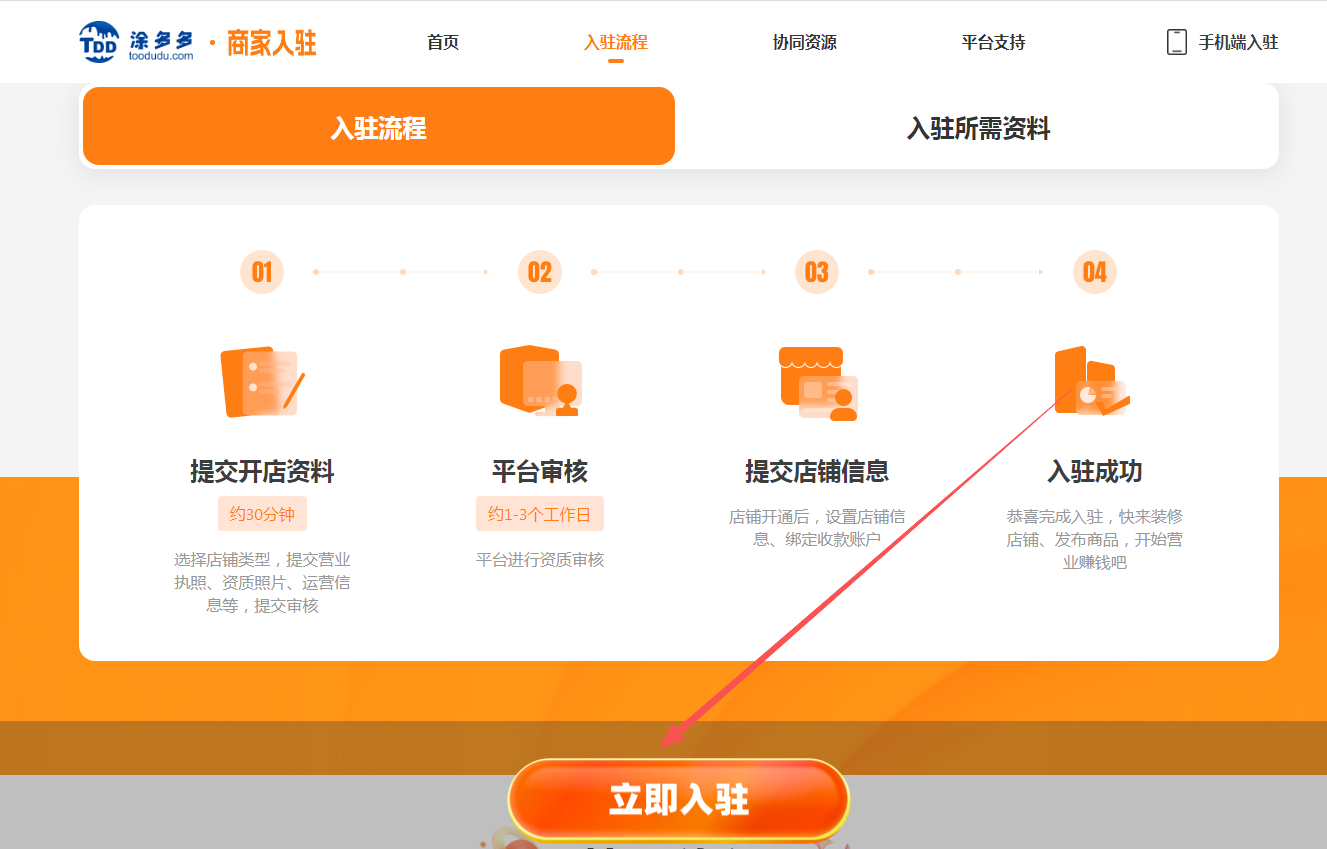The height and width of the screenshot is (849, 1327).
Task: Click the mobile phone icon in header
Action: [1176, 42]
